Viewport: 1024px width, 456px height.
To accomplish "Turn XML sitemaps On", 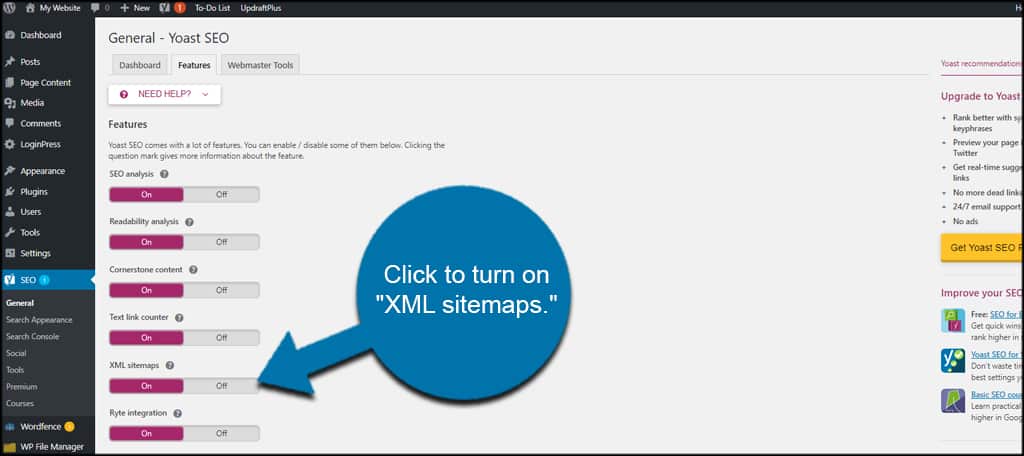I will tap(146, 386).
